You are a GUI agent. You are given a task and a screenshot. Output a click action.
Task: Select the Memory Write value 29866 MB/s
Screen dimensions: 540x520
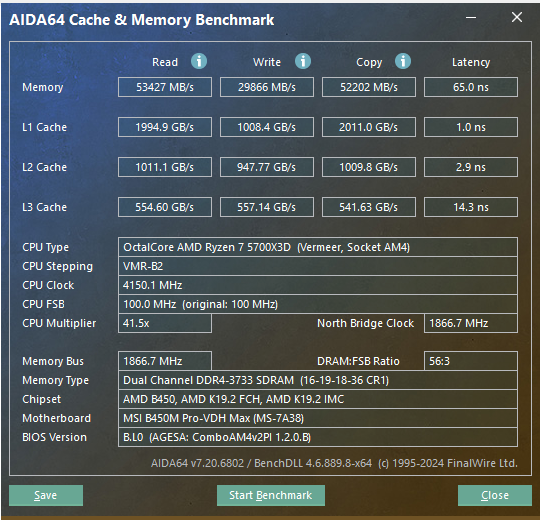pyautogui.click(x=267, y=87)
